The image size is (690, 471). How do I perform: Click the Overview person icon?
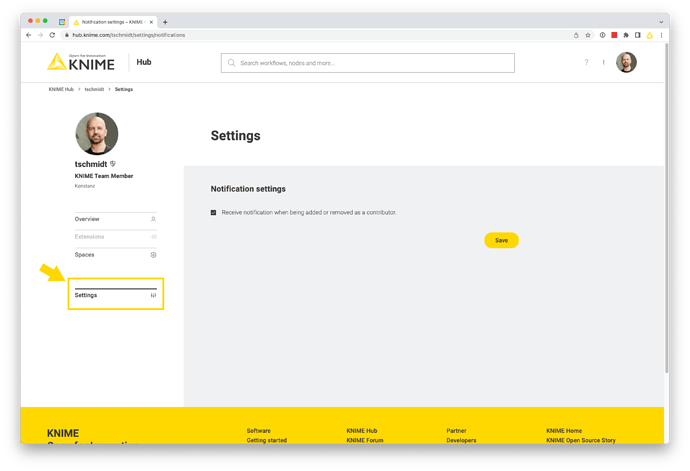pos(153,219)
